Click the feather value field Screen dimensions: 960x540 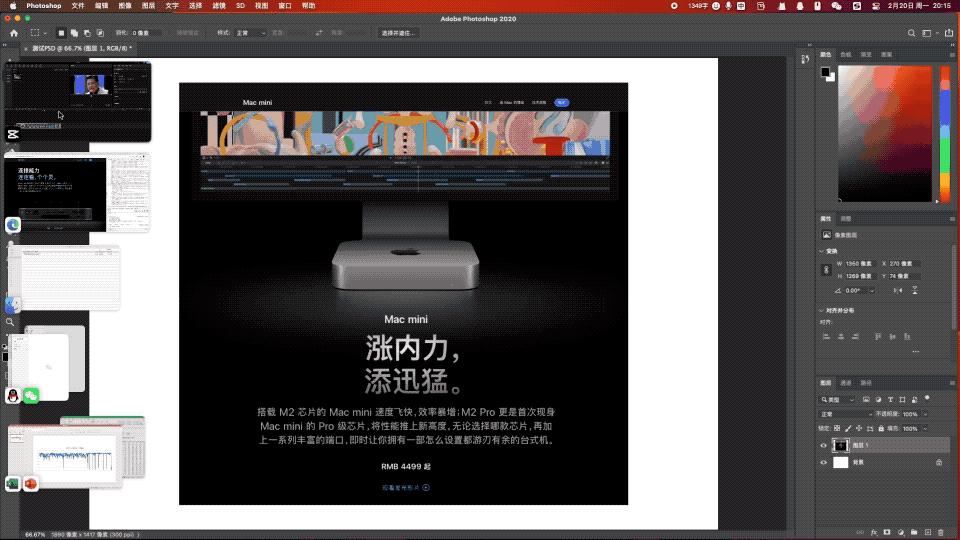(146, 33)
